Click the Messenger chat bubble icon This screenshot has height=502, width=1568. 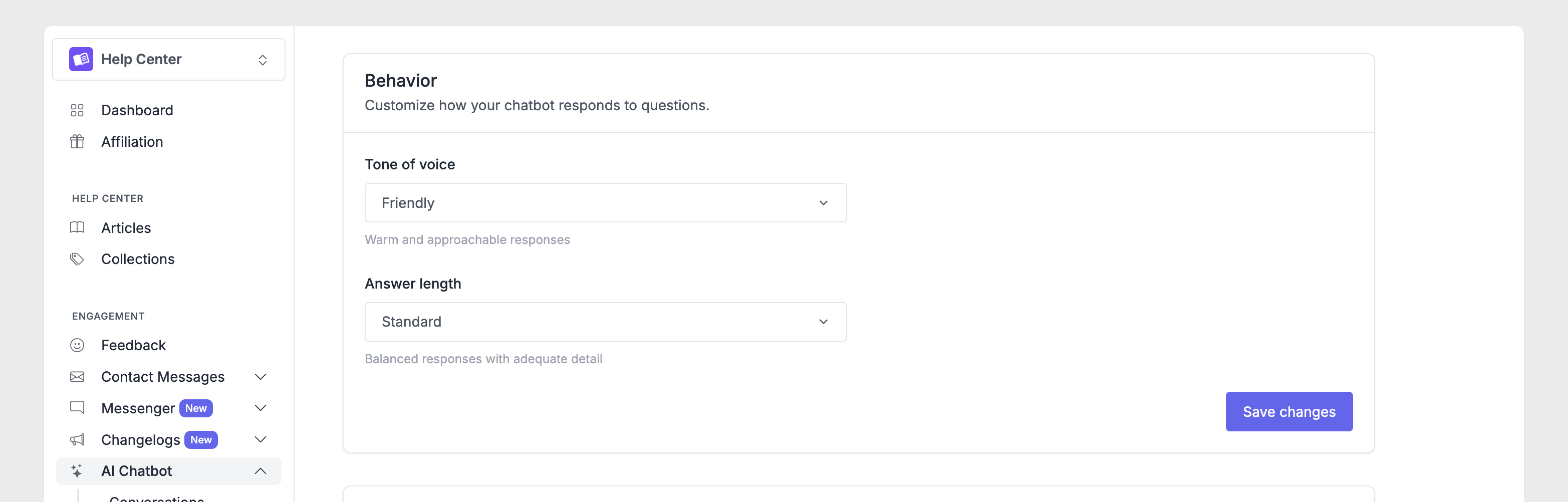click(x=77, y=408)
